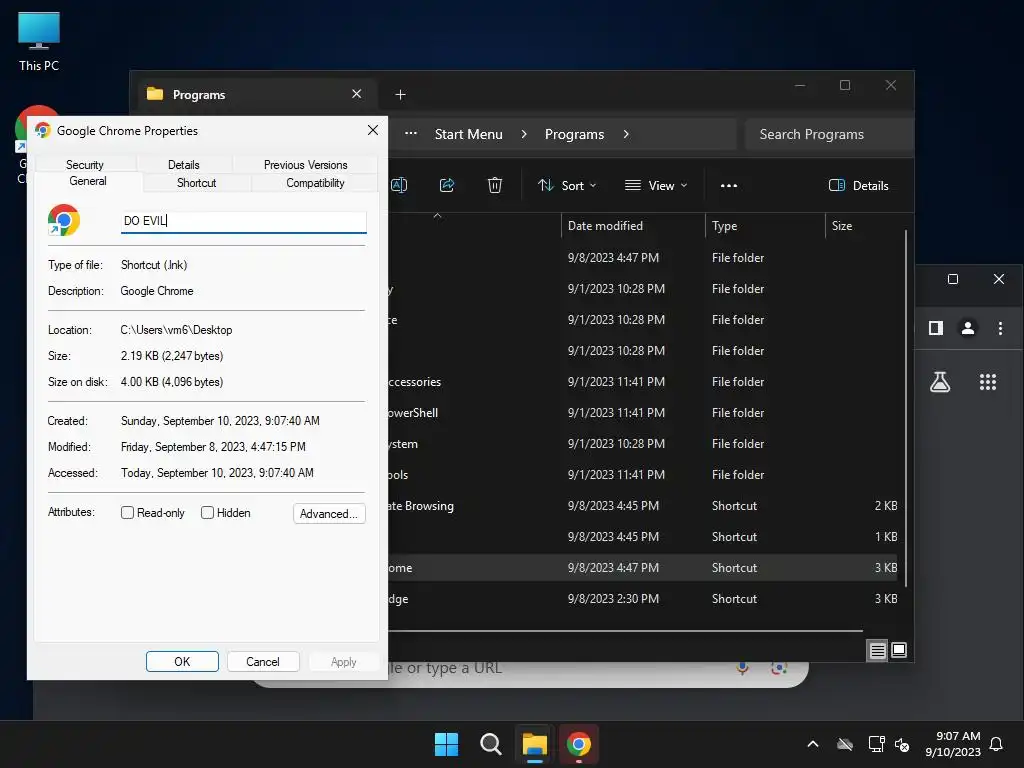
Task: Open taskbar clock showing 9:07 AM
Action: [953, 744]
